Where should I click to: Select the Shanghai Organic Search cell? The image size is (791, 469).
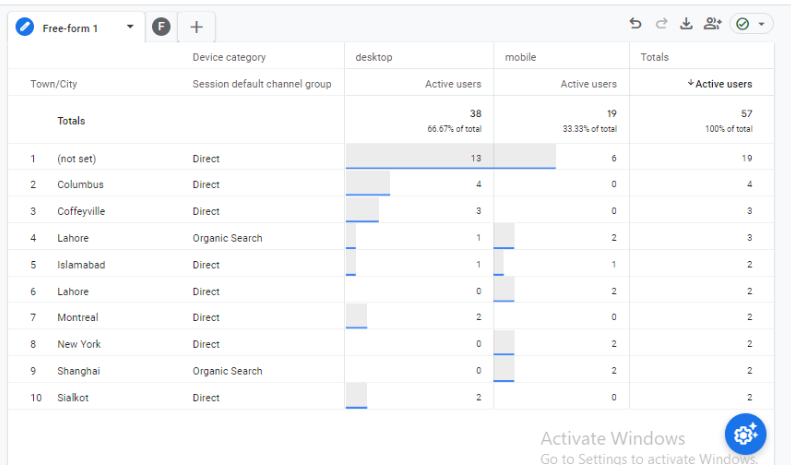coord(227,371)
